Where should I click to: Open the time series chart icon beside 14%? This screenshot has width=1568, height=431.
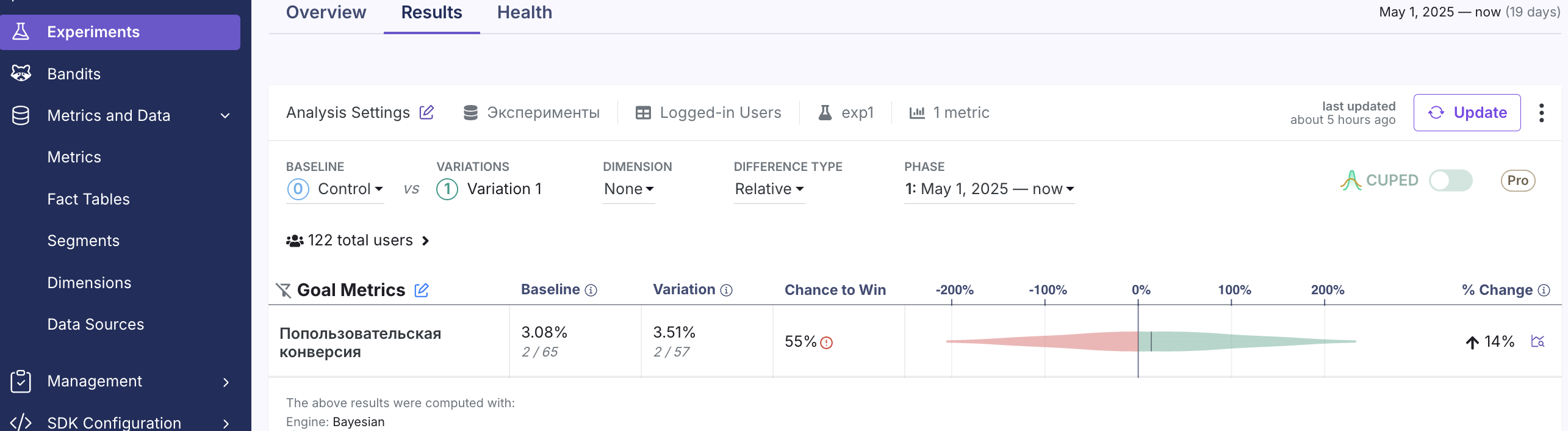(1537, 341)
